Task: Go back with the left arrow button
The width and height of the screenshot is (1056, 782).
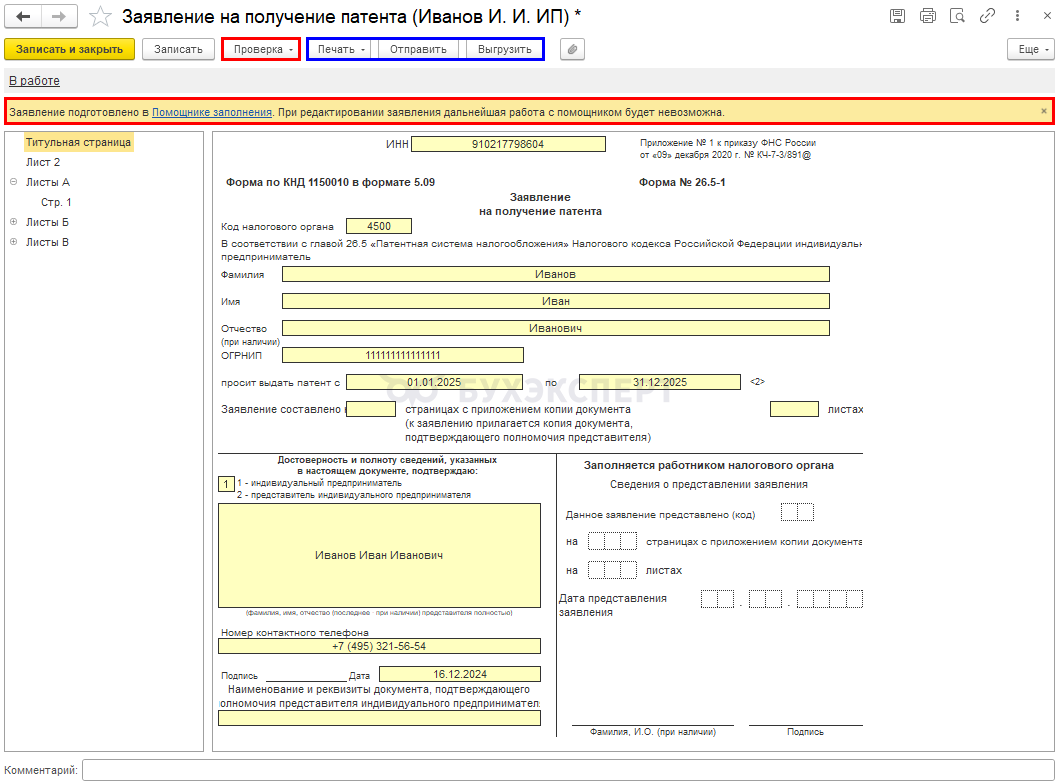Action: (x=23, y=17)
